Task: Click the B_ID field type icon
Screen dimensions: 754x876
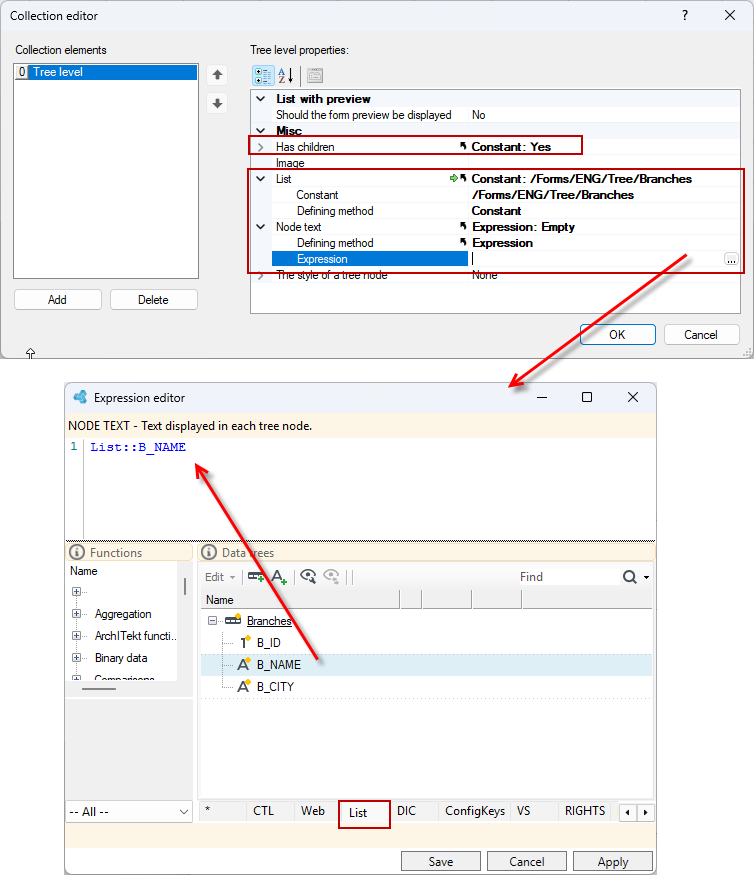Action: point(245,642)
